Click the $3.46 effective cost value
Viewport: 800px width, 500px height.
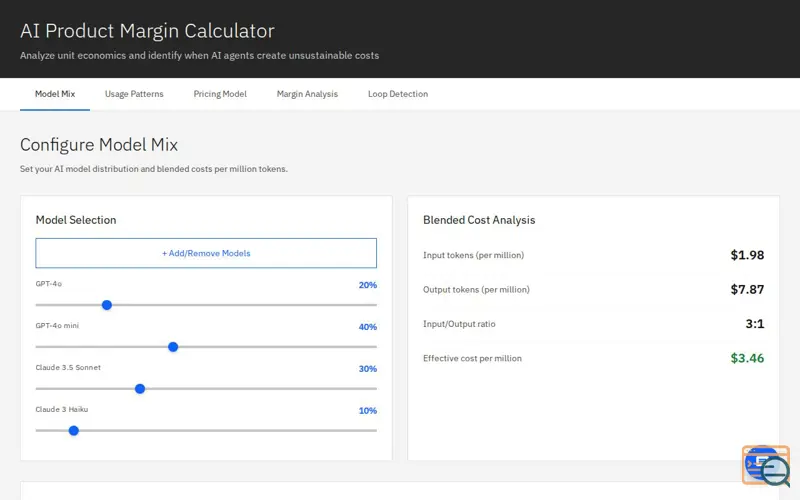click(x=747, y=358)
